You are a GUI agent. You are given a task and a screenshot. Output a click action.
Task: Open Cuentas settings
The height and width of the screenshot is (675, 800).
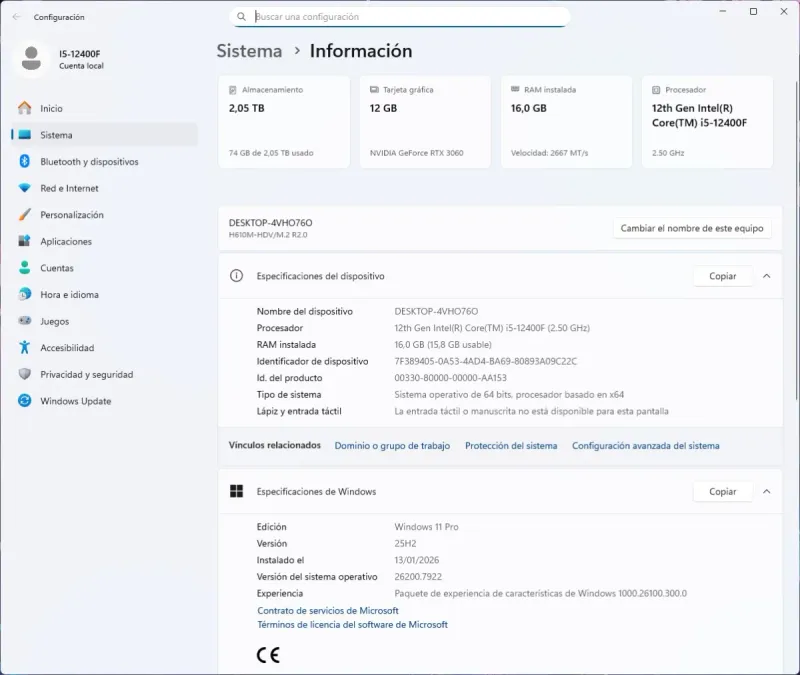tap(104, 267)
